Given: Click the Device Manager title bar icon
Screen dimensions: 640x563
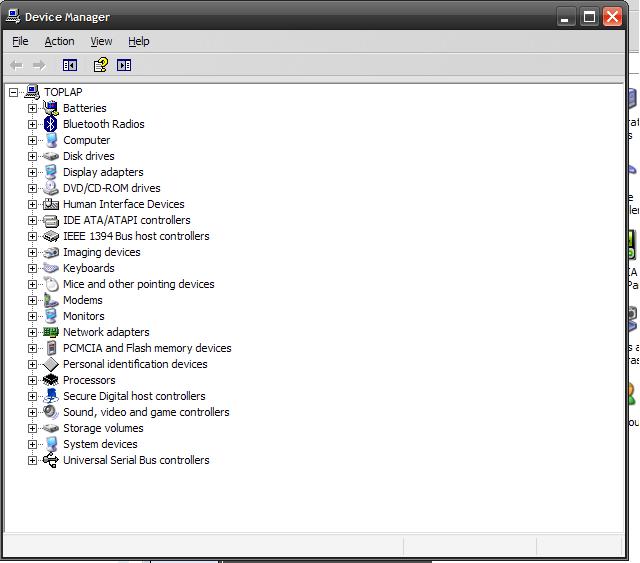Looking at the screenshot, I should (x=13, y=17).
